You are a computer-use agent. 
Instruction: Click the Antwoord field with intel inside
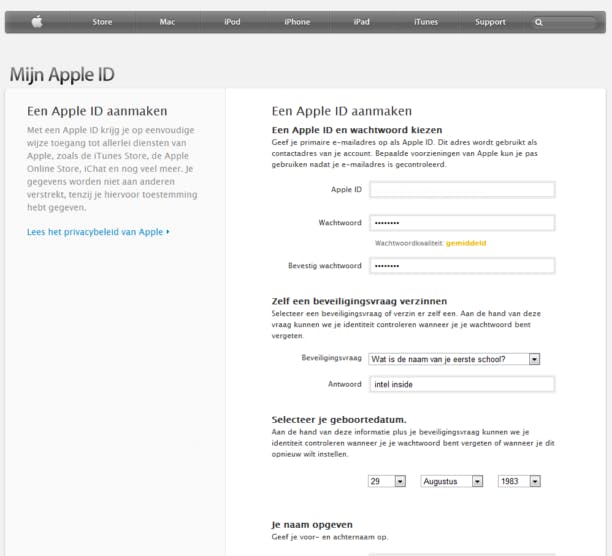(x=462, y=384)
